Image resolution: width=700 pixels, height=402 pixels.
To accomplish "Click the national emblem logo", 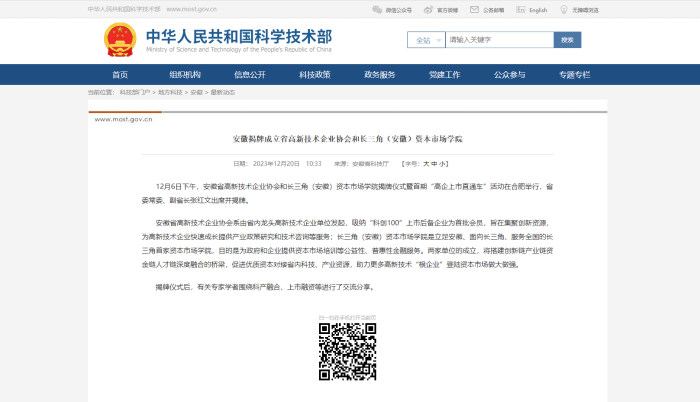I will [120, 39].
